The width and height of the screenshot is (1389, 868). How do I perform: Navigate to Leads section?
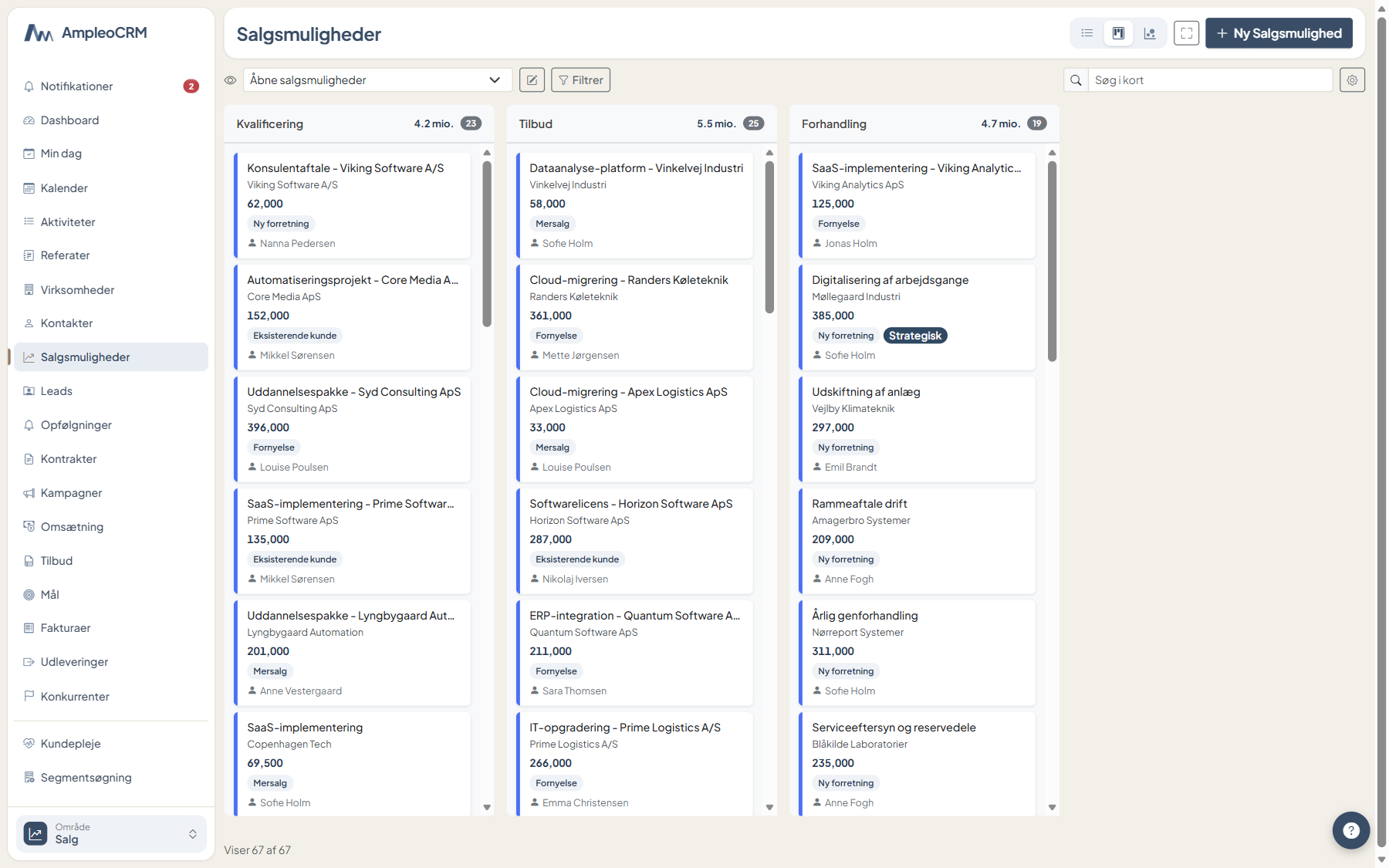tap(111, 391)
